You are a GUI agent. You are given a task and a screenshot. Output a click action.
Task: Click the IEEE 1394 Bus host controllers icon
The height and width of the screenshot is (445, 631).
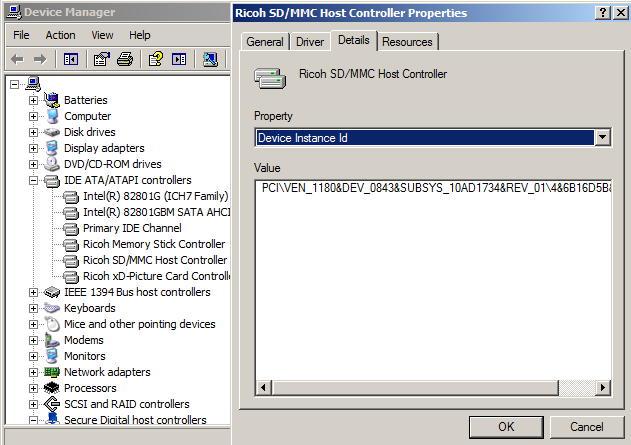click(x=52, y=292)
